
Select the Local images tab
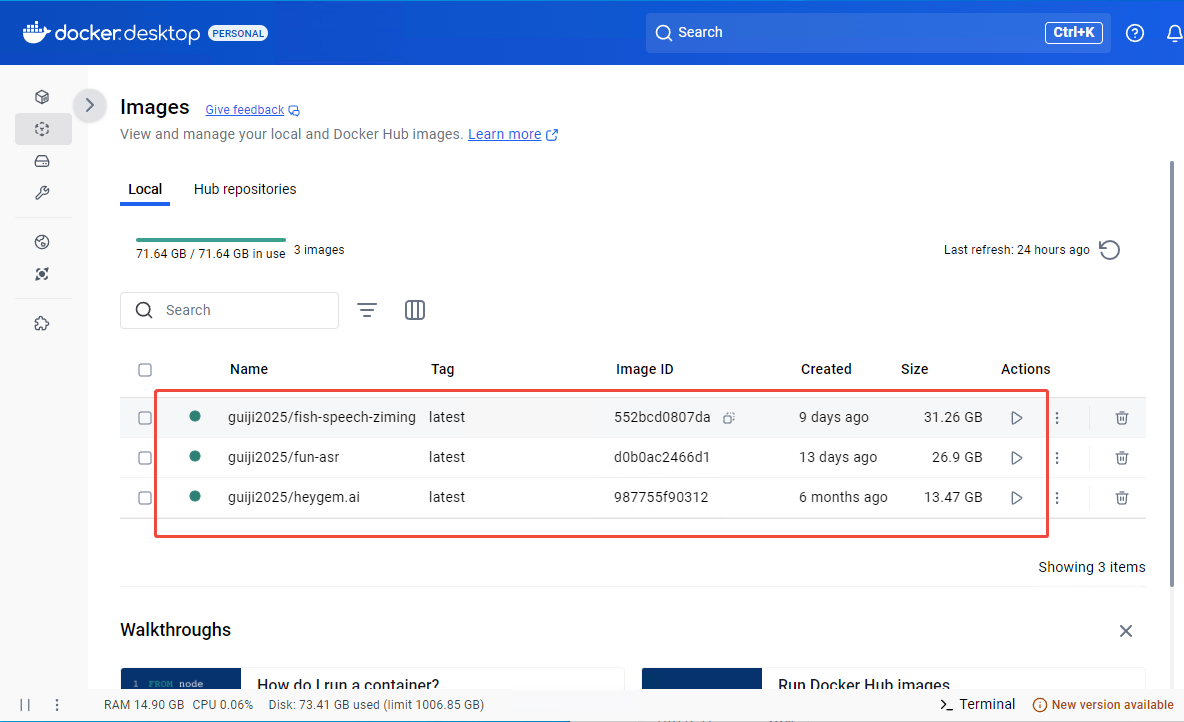(145, 189)
